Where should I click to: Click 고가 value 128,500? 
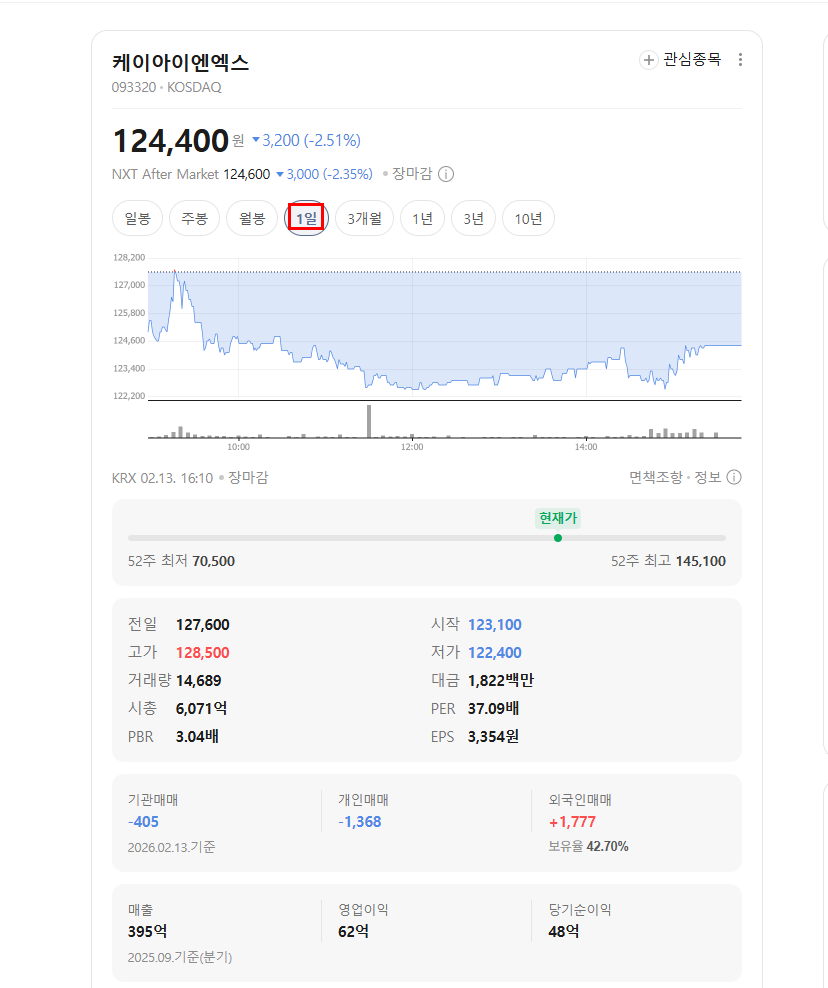(x=202, y=653)
